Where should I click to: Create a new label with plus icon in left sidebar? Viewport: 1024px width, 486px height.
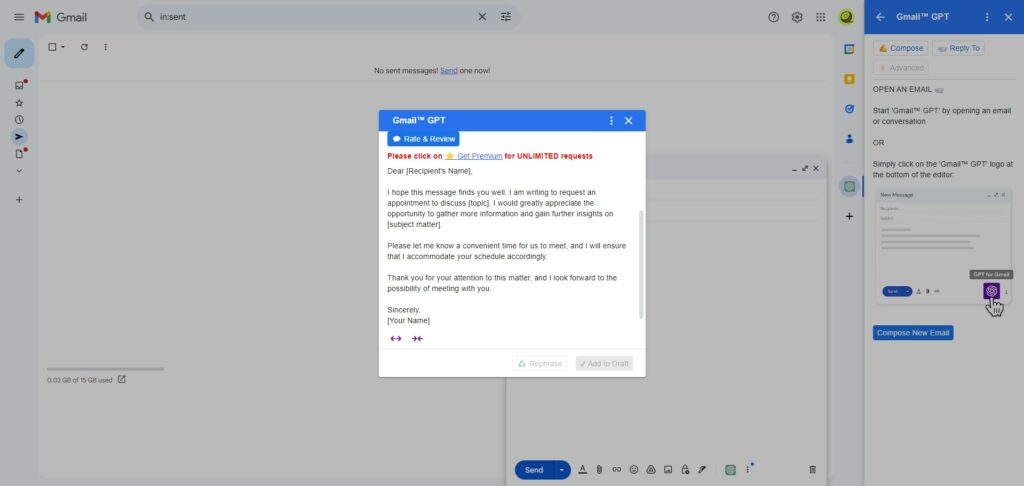tap(19, 199)
